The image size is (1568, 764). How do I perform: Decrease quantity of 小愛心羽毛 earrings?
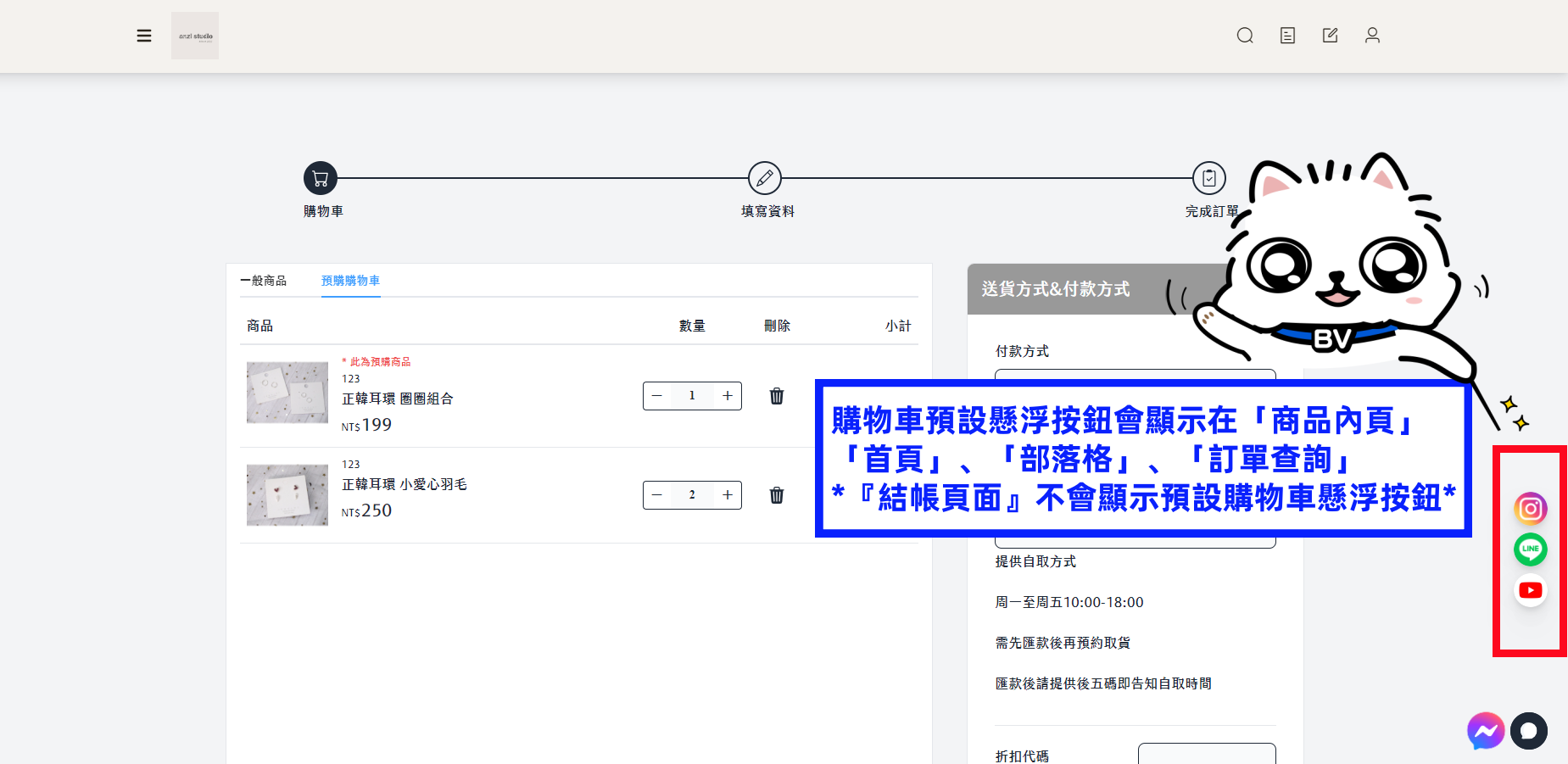[656, 495]
